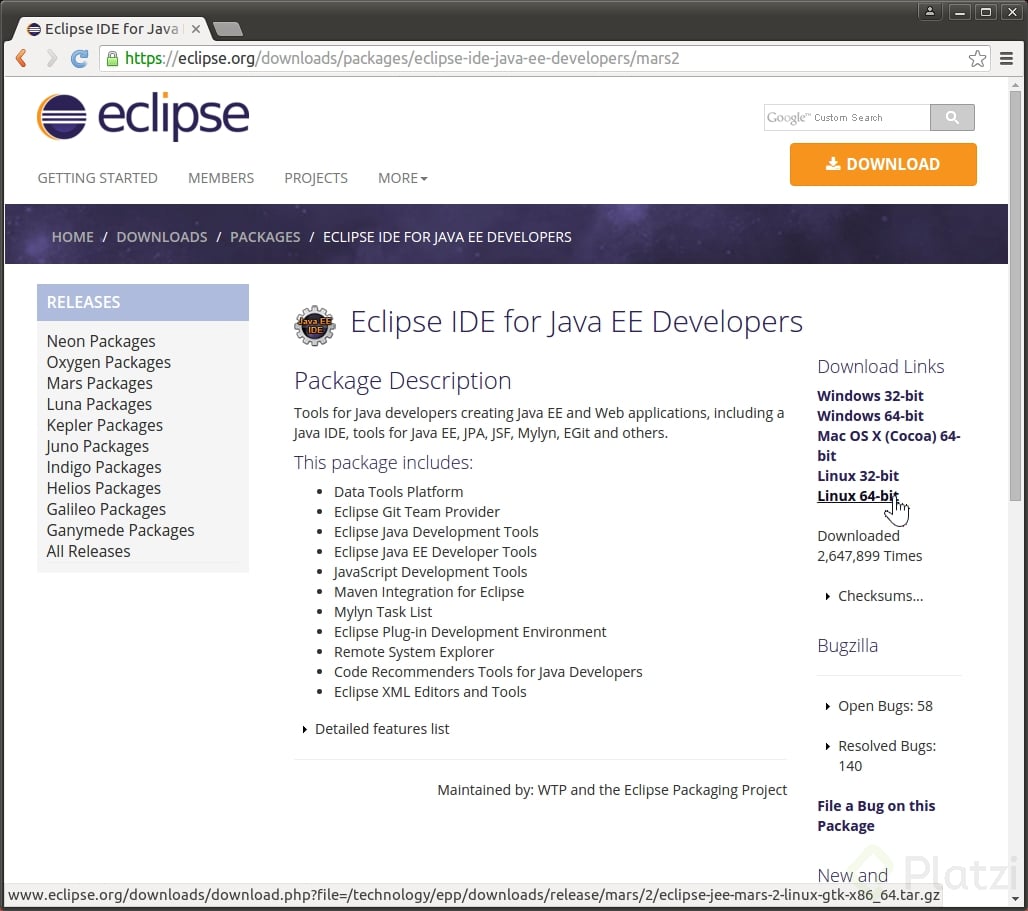The image size is (1028, 911).
Task: Click the "Eclipse Java EE Developer Tools" item
Action: point(435,552)
